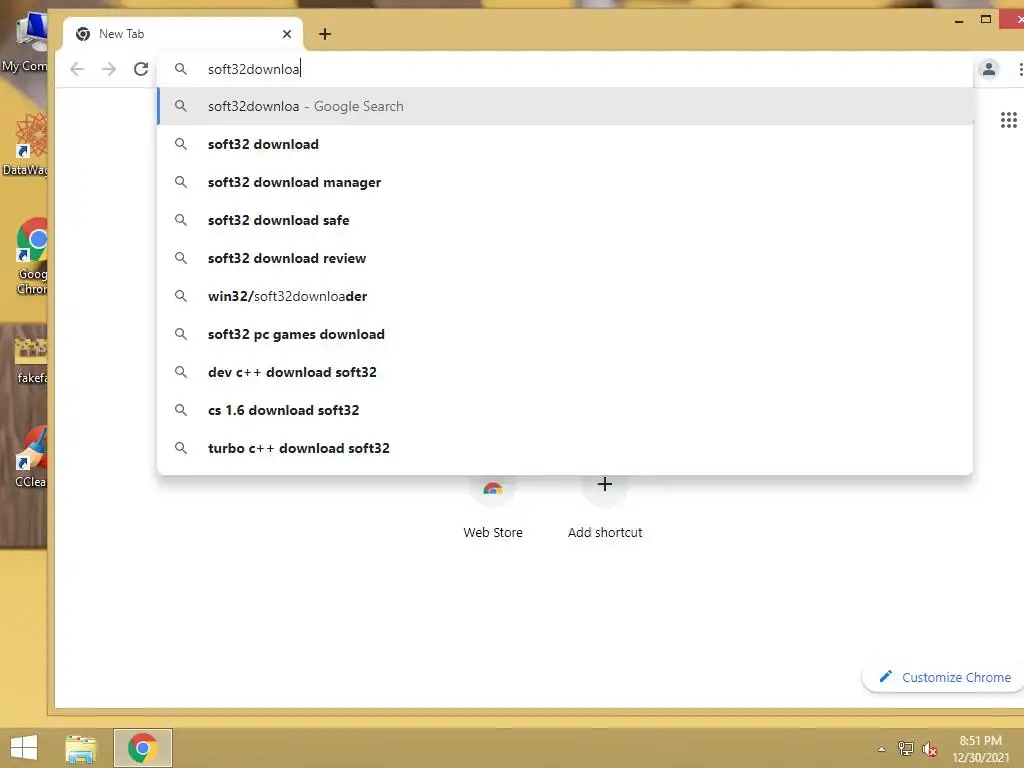Select the fakefa desktop icon
The height and width of the screenshot is (768, 1024).
pyautogui.click(x=30, y=359)
